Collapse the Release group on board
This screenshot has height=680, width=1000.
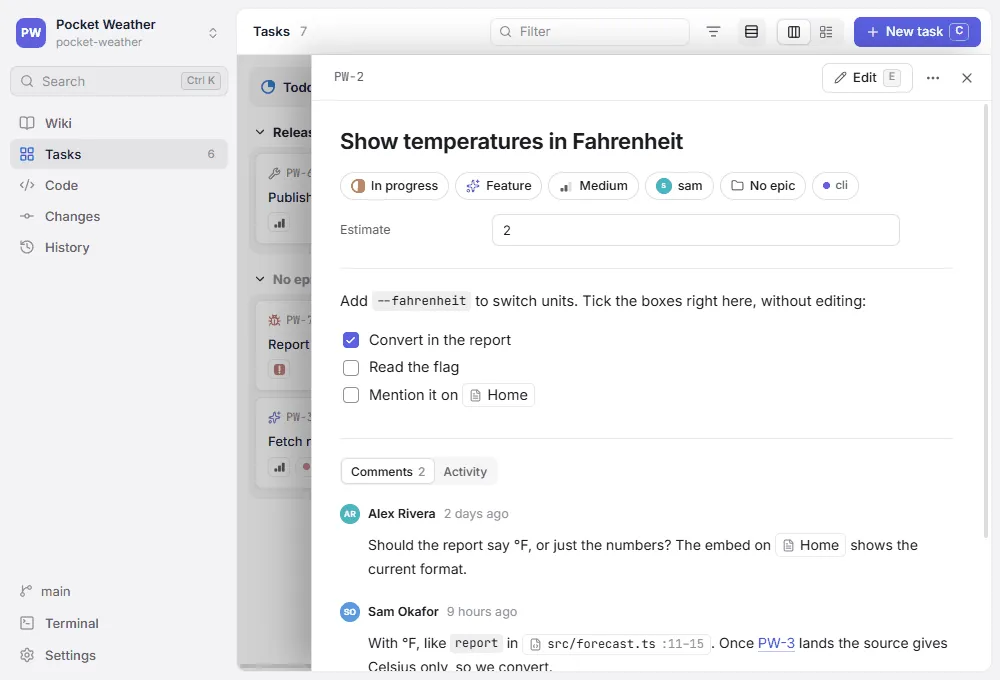click(260, 132)
